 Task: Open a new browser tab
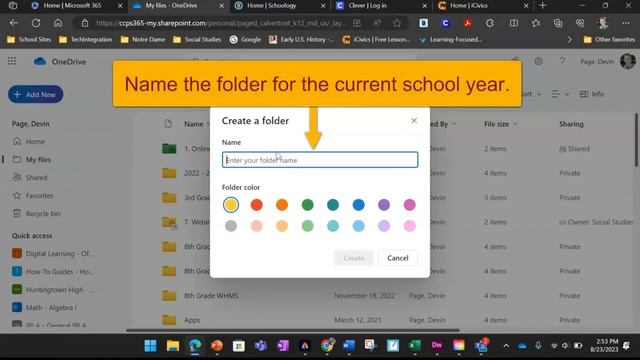click(x=542, y=6)
